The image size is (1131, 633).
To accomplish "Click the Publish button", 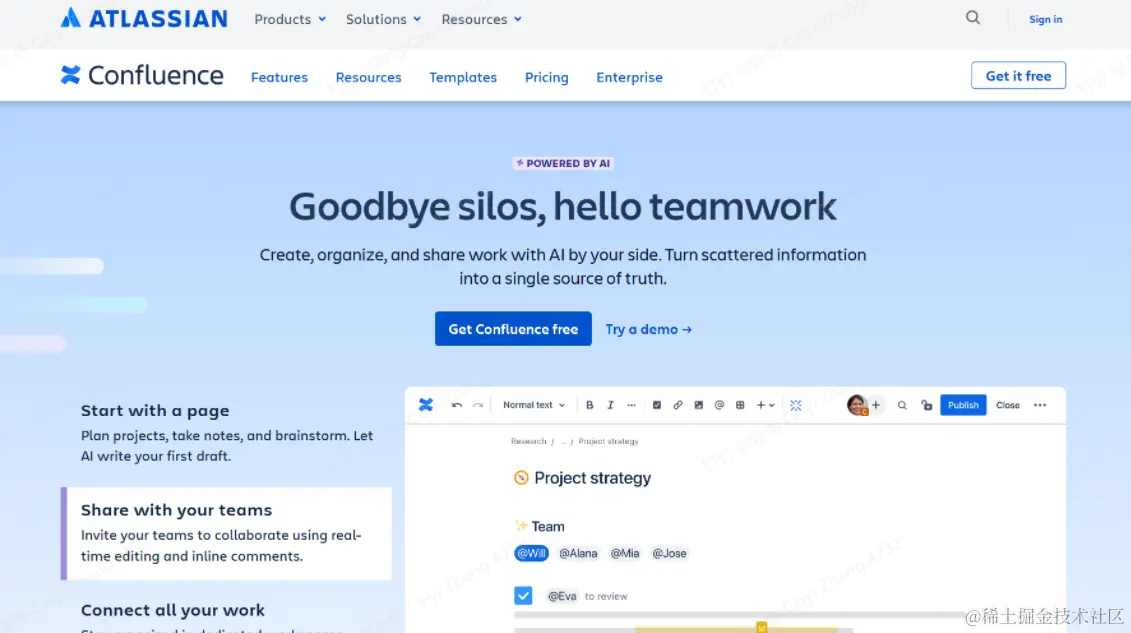I will tap(963, 405).
